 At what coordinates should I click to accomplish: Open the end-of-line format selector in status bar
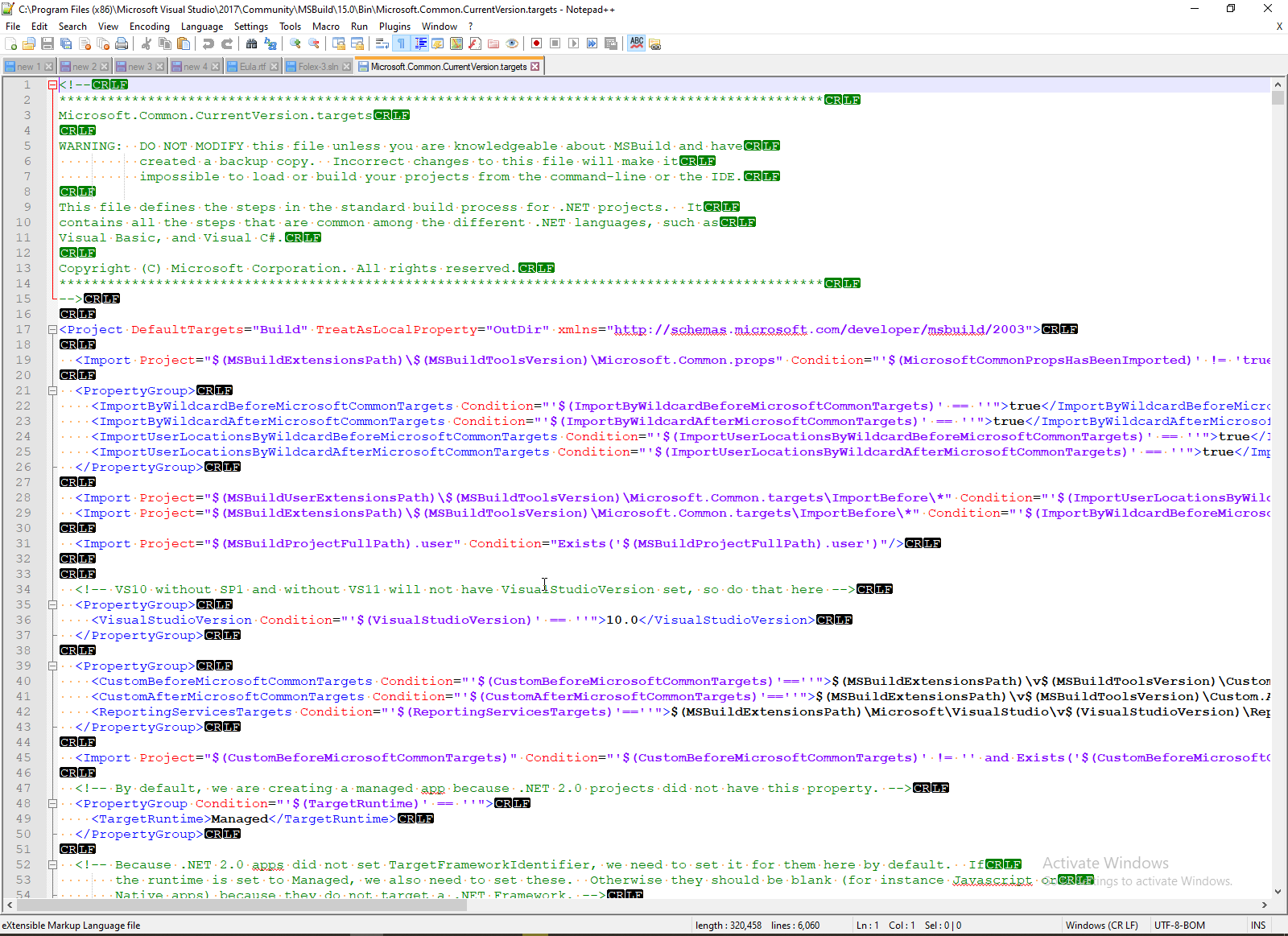tap(1101, 926)
